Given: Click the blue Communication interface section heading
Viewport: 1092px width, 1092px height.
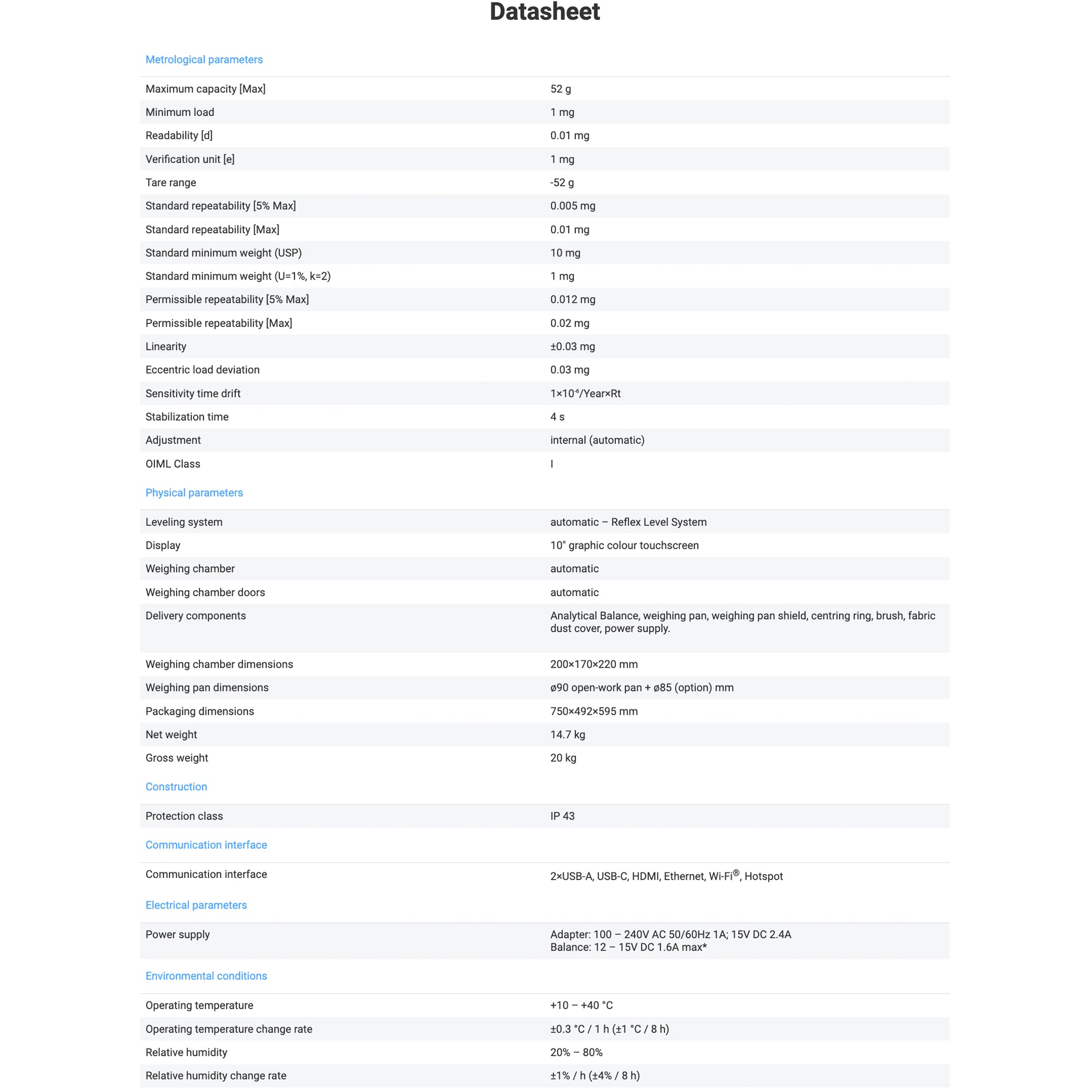Looking at the screenshot, I should click(206, 845).
